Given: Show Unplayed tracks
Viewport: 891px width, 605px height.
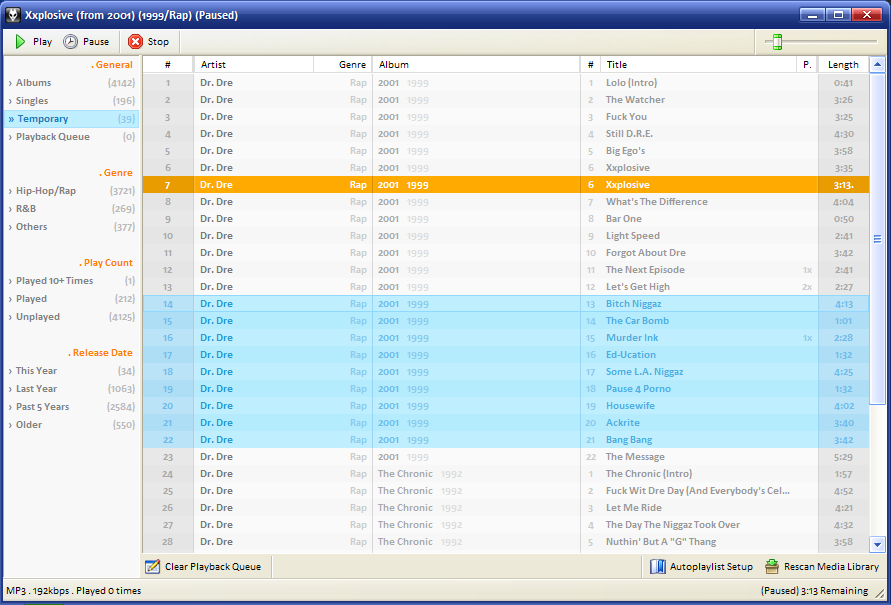Looking at the screenshot, I should (72, 317).
